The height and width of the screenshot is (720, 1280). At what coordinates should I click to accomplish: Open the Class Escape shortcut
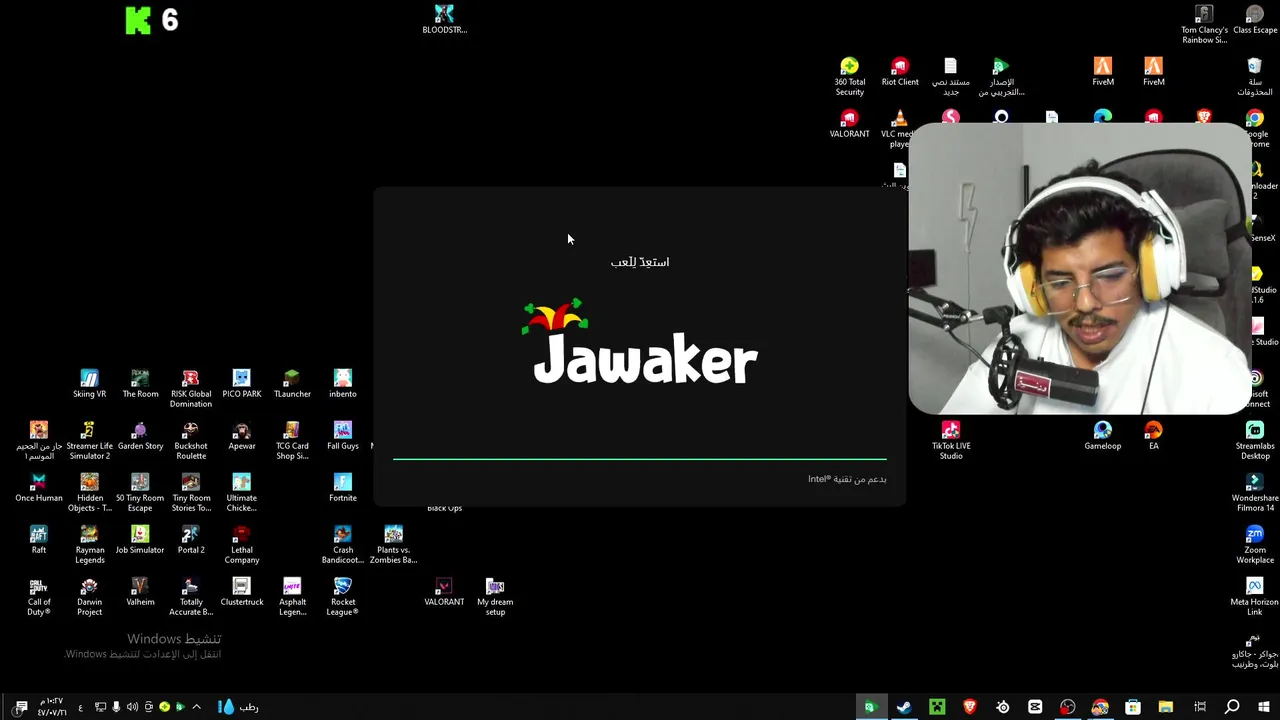(1255, 19)
